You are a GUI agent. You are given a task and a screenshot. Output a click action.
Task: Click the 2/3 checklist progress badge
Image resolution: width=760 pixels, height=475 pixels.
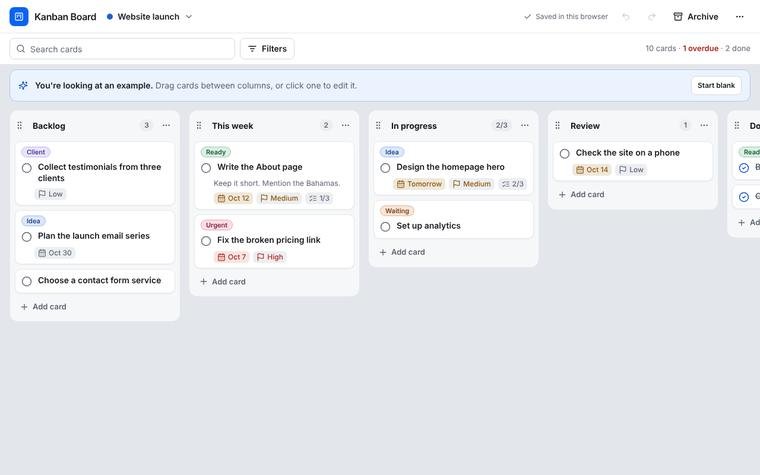click(x=513, y=184)
